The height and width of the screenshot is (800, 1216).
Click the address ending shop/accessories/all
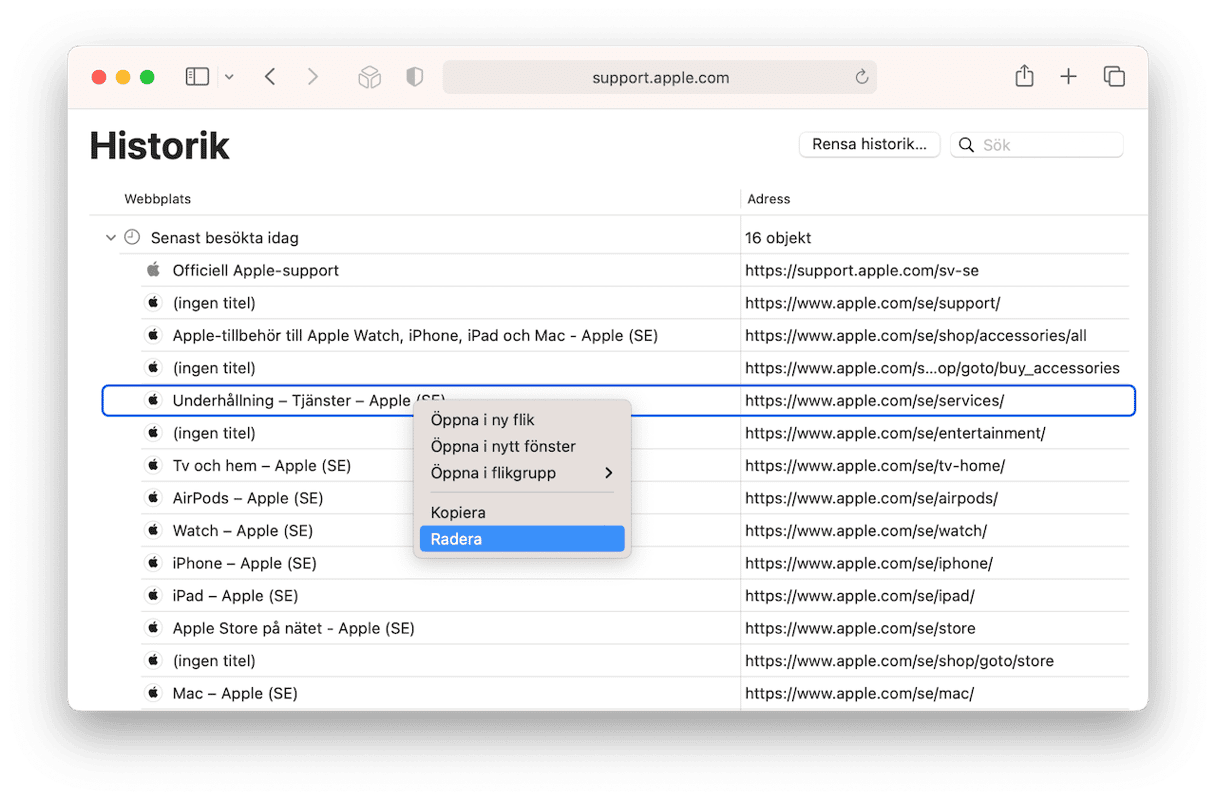916,335
